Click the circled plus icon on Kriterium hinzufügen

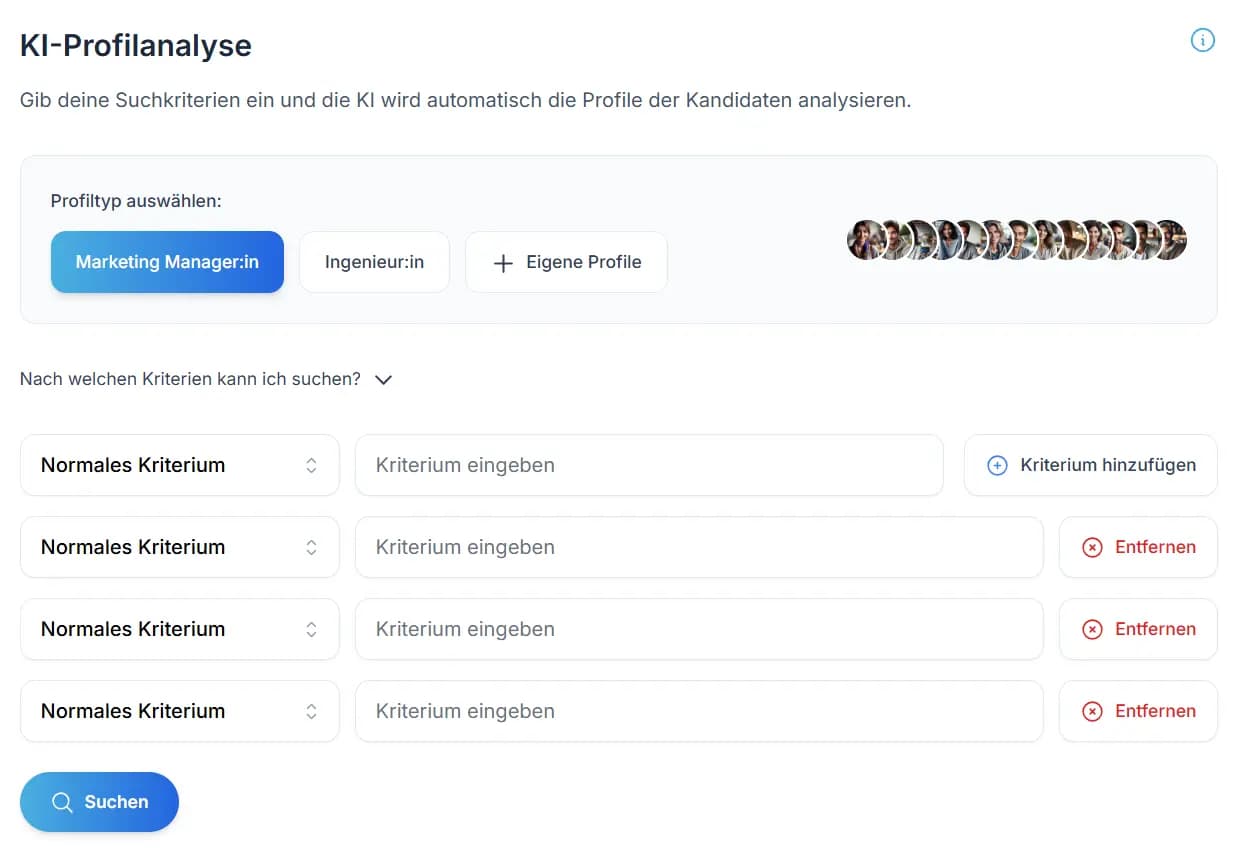[x=997, y=465]
